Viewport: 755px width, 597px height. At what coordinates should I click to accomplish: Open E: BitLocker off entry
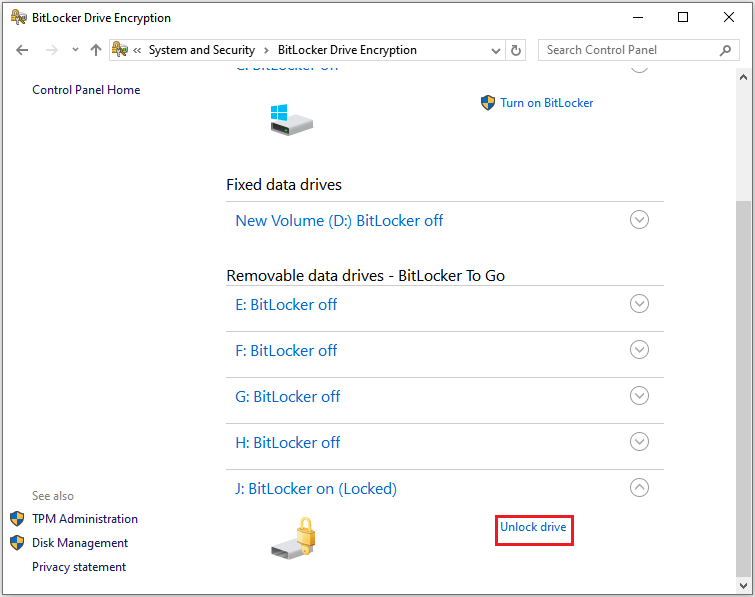point(286,305)
